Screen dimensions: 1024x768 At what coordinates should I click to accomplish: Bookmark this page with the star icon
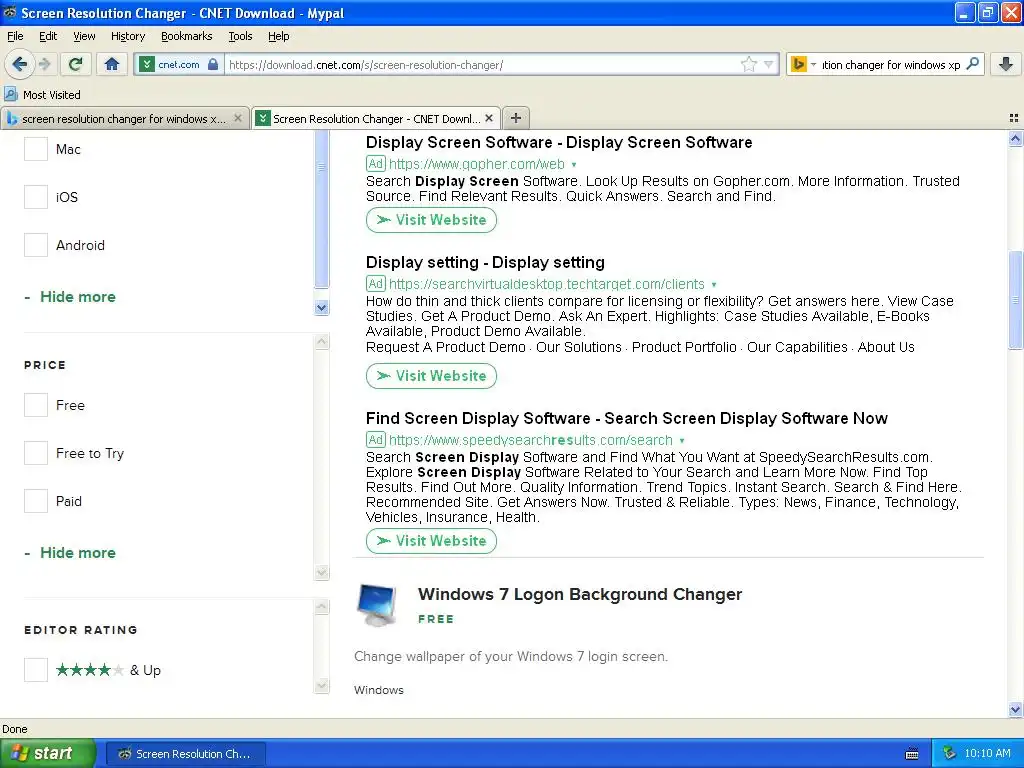pos(748,64)
